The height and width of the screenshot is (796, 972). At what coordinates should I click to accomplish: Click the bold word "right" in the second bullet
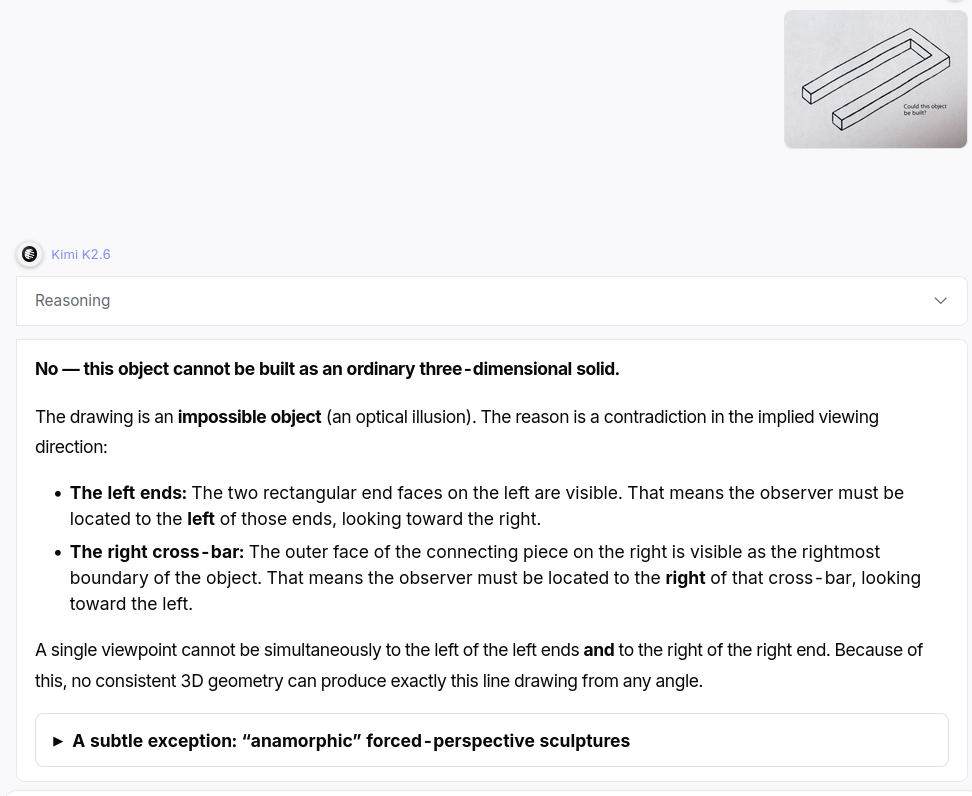(x=685, y=578)
